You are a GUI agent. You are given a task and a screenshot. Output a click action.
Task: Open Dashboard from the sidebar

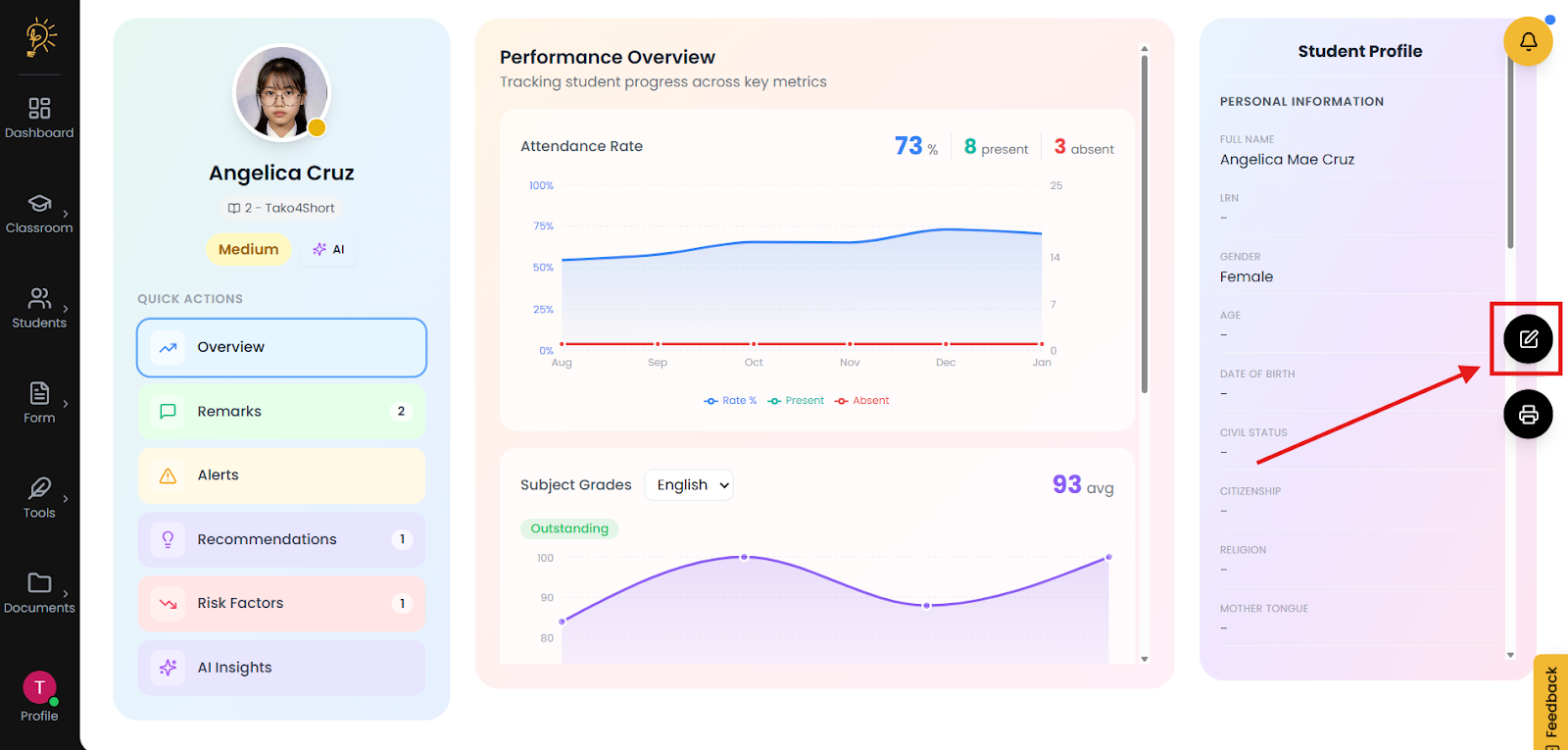coord(39,118)
